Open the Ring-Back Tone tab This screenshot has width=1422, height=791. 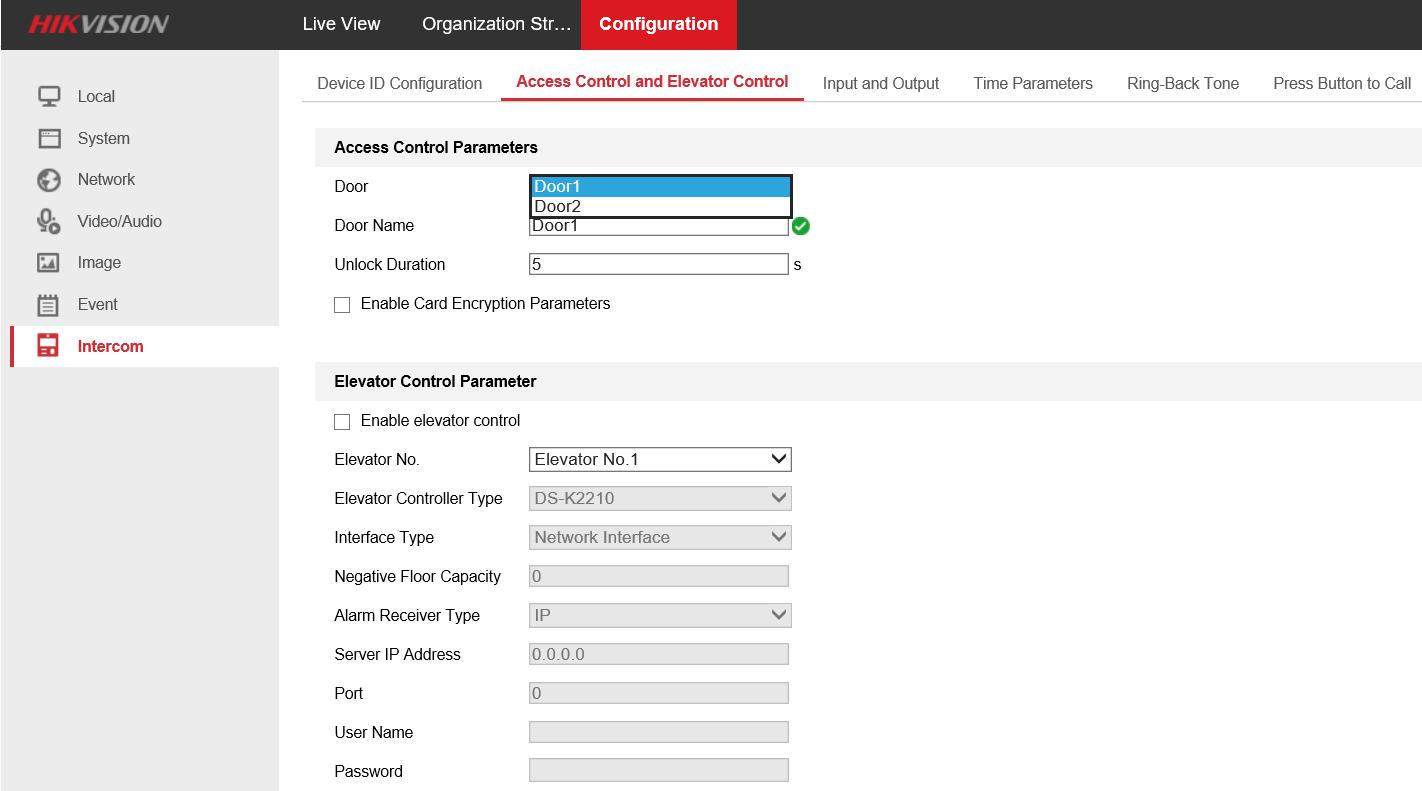pos(1182,84)
